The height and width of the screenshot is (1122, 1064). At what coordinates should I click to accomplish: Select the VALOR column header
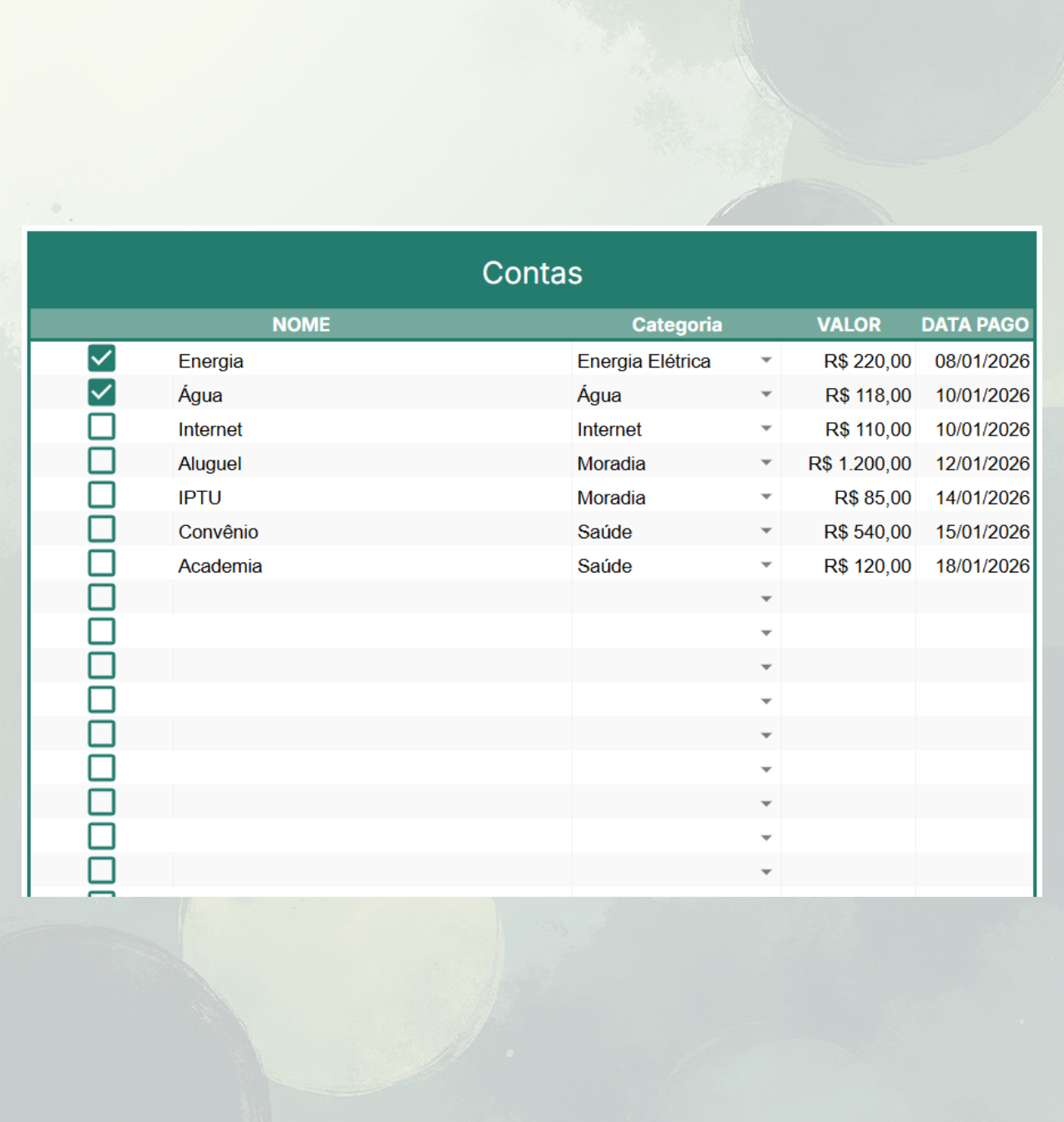[848, 325]
